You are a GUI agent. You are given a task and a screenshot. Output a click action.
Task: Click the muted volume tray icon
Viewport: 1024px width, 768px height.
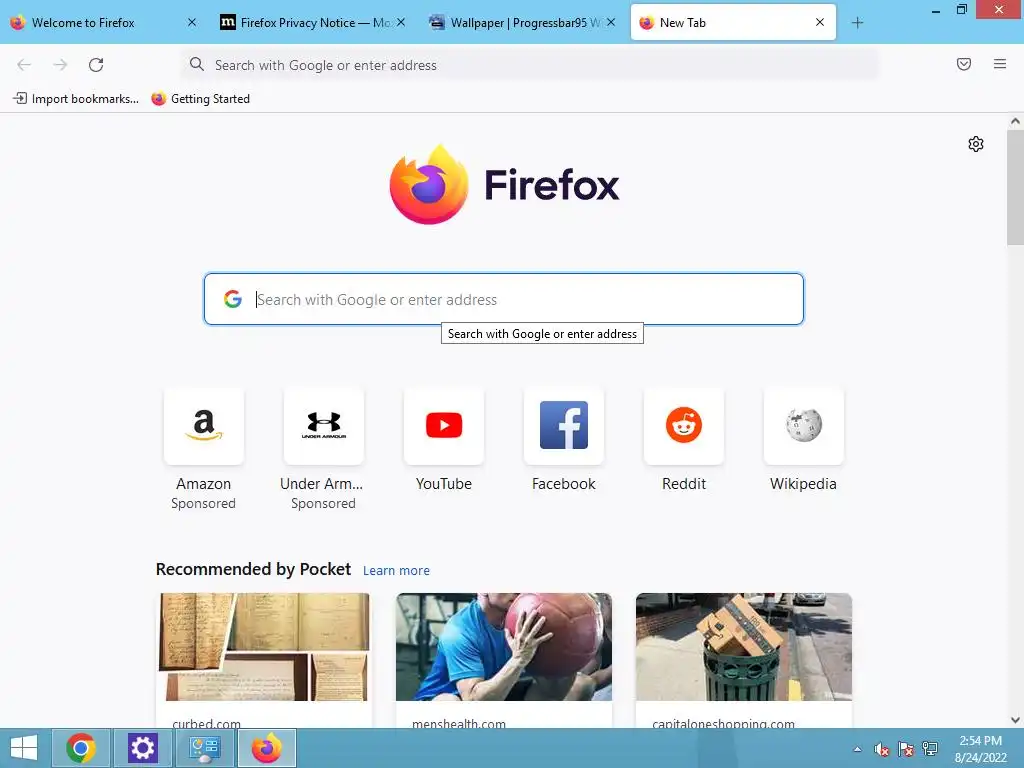(882, 749)
